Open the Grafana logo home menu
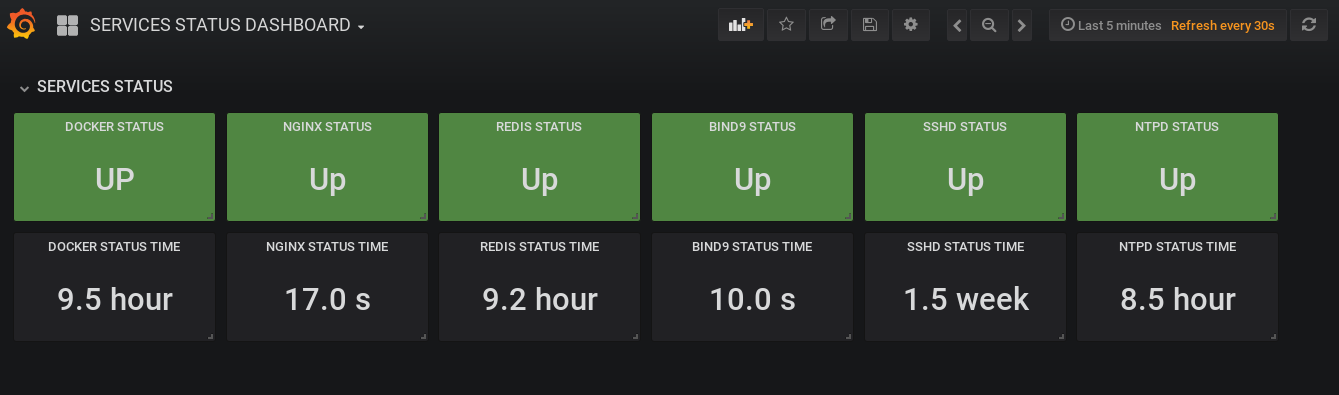Viewport: 1339px width, 395px height. [22, 25]
